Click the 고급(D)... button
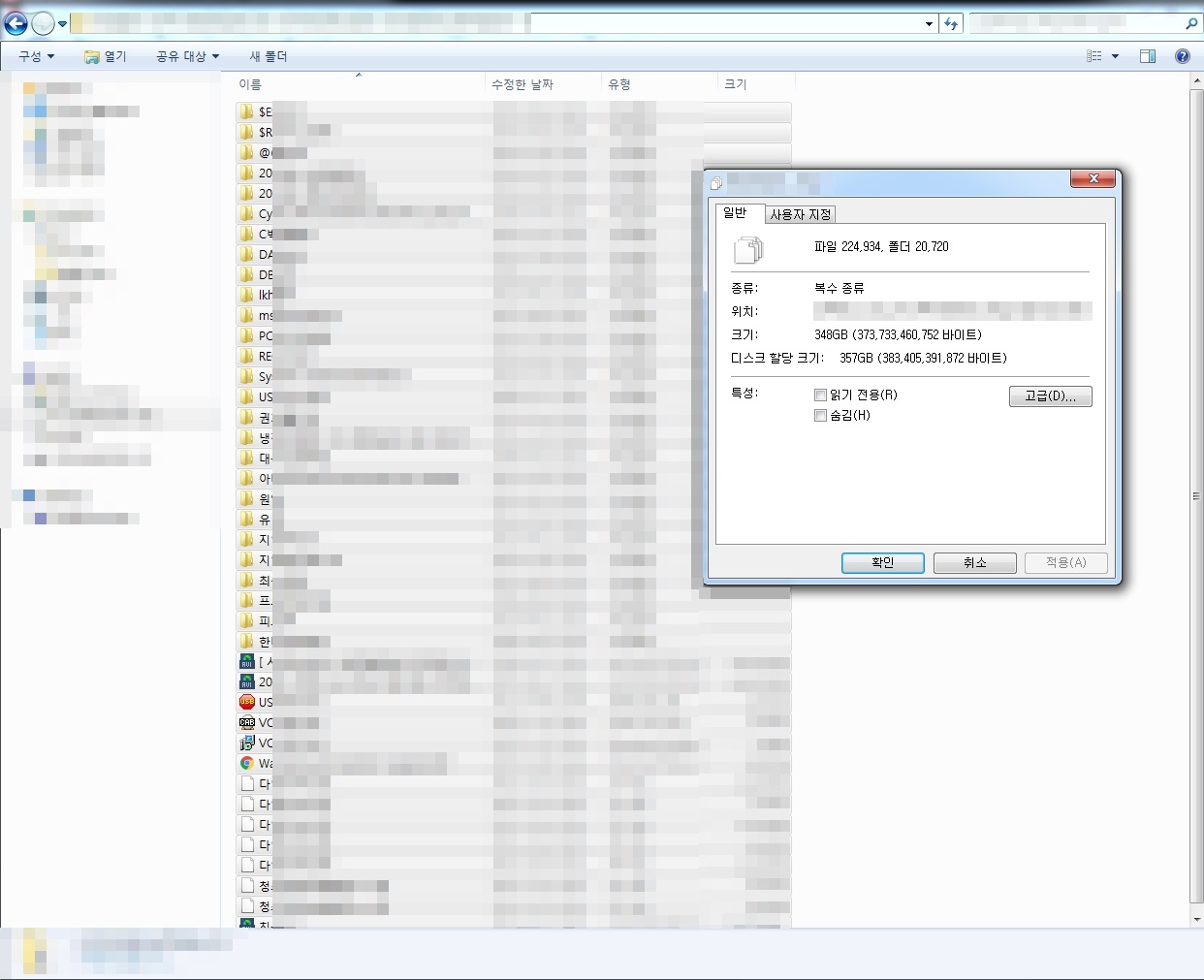Viewport: 1204px width, 980px height. (x=1051, y=395)
